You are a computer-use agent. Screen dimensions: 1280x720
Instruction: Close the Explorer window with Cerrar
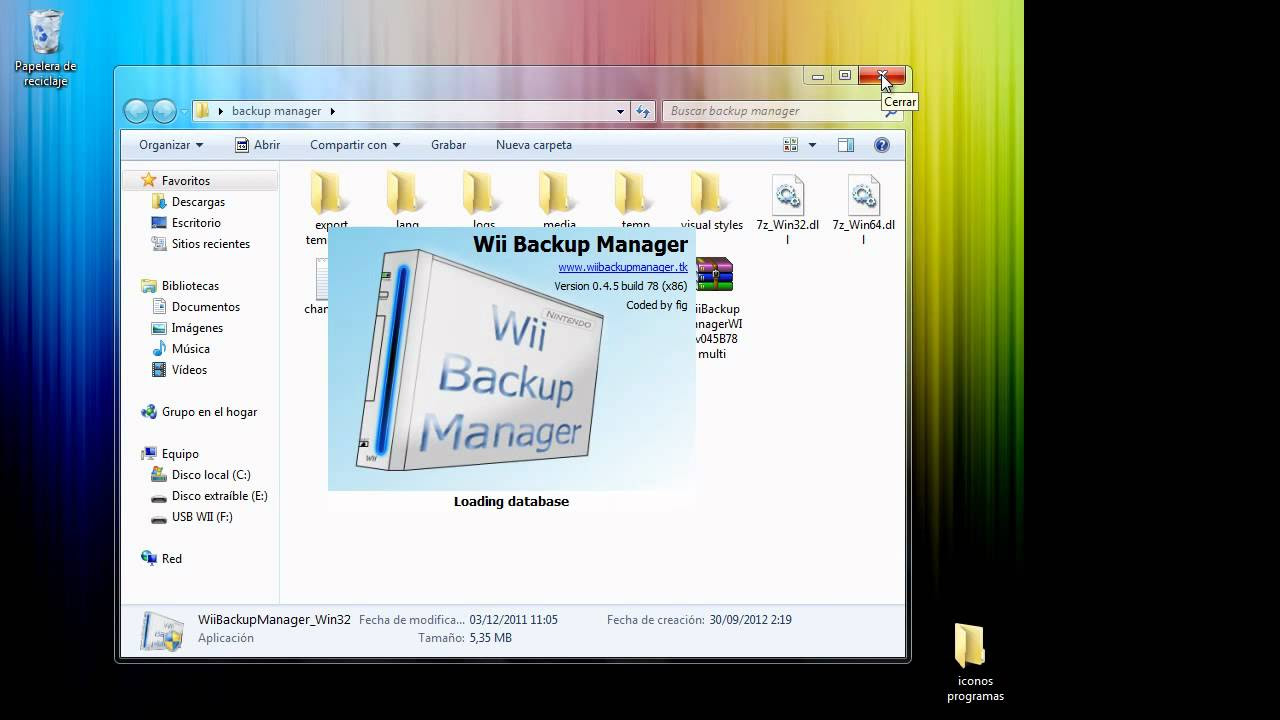pyautogui.click(x=882, y=76)
